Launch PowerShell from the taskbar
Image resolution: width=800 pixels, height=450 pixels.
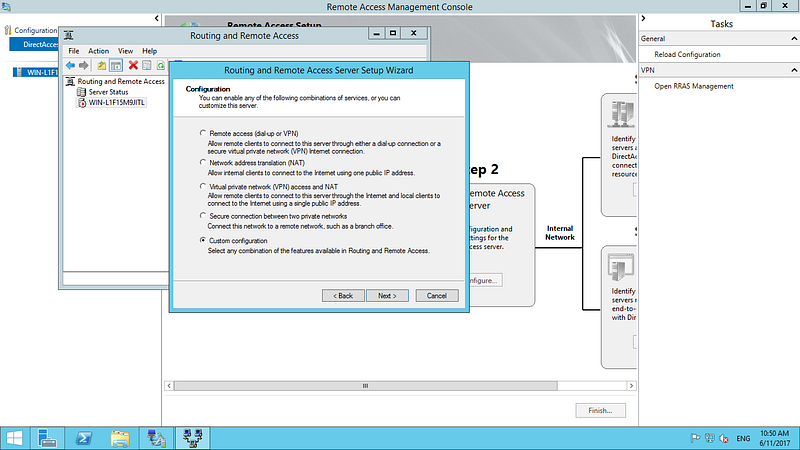pos(84,438)
